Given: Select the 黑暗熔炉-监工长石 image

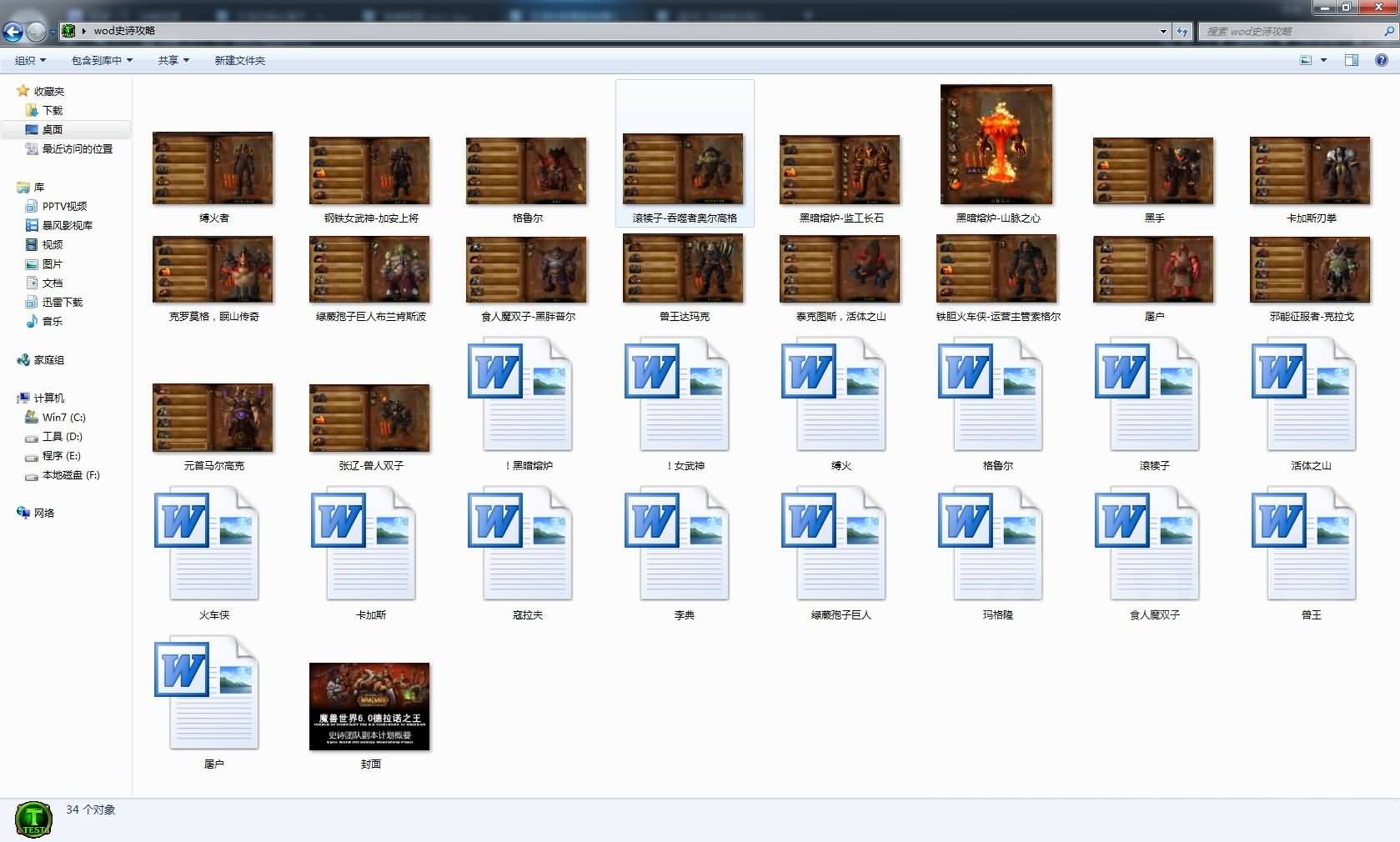Looking at the screenshot, I should pyautogui.click(x=840, y=170).
